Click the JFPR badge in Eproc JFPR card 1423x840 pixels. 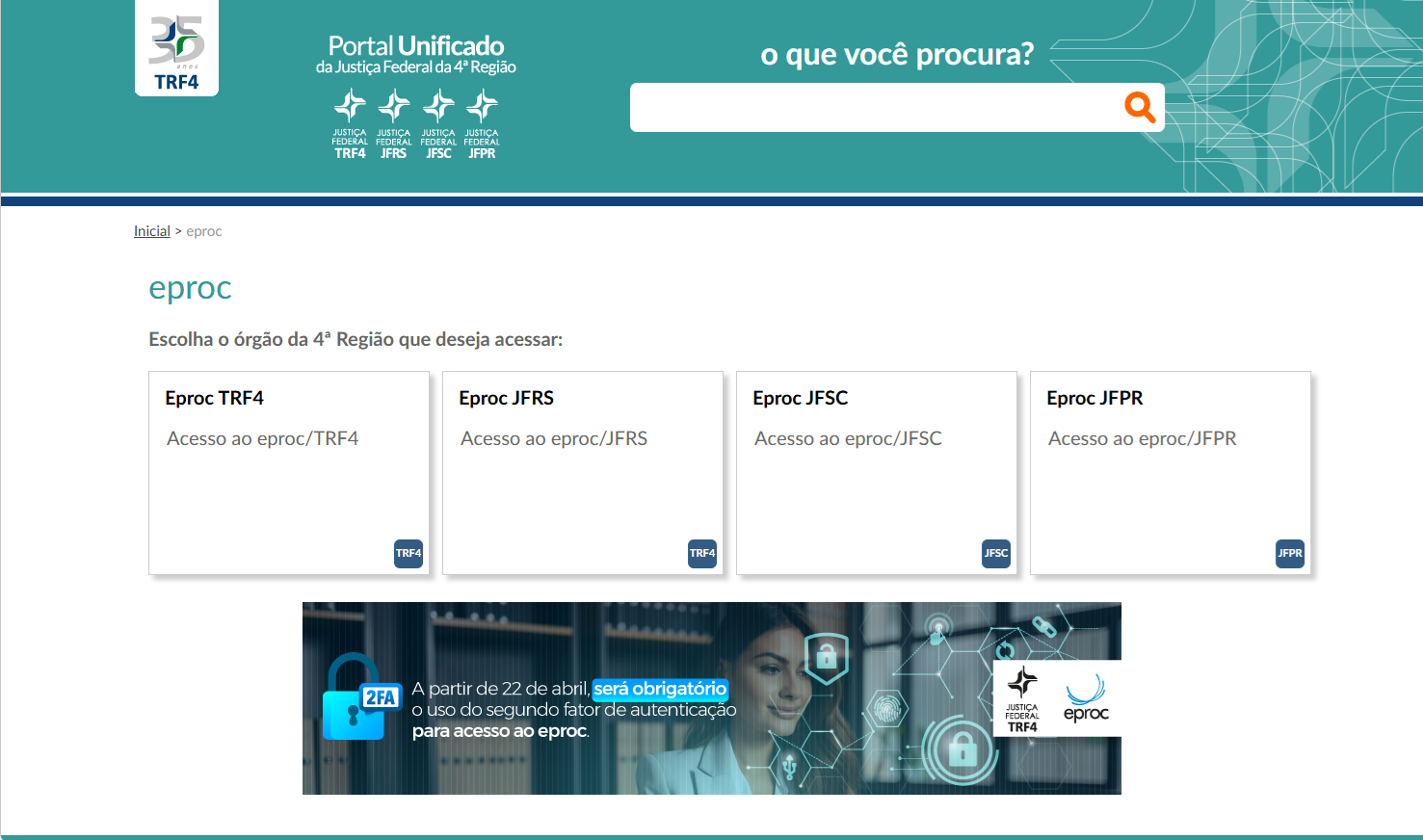1290,554
